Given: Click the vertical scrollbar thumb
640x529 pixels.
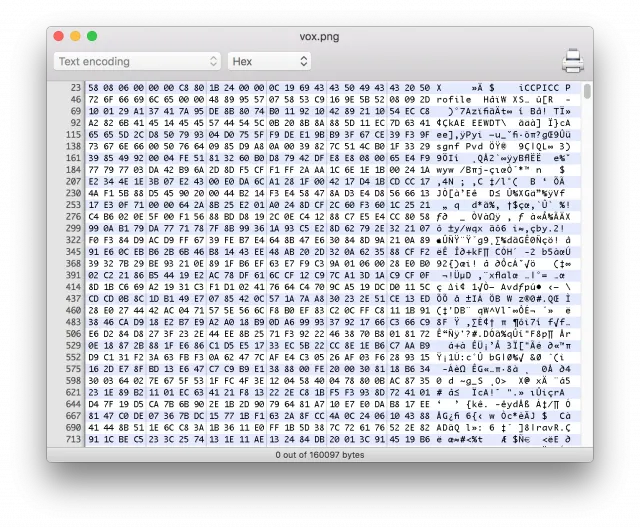Looking at the screenshot, I should point(587,91).
